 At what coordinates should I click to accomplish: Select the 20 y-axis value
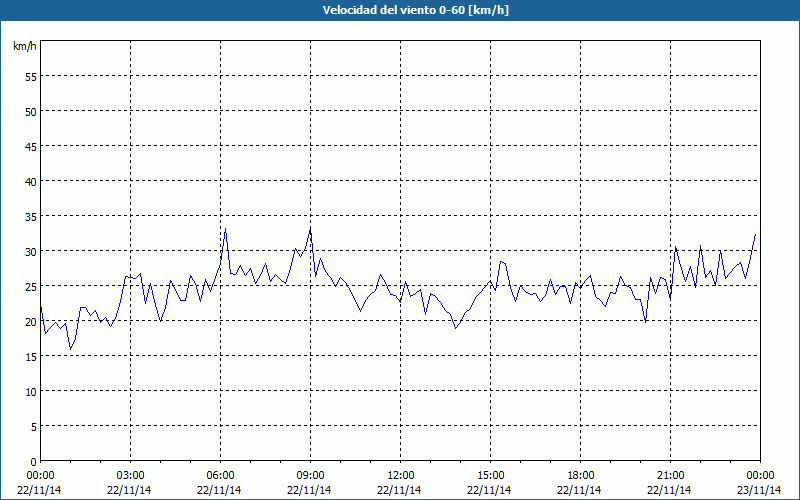pyautogui.click(x=31, y=322)
